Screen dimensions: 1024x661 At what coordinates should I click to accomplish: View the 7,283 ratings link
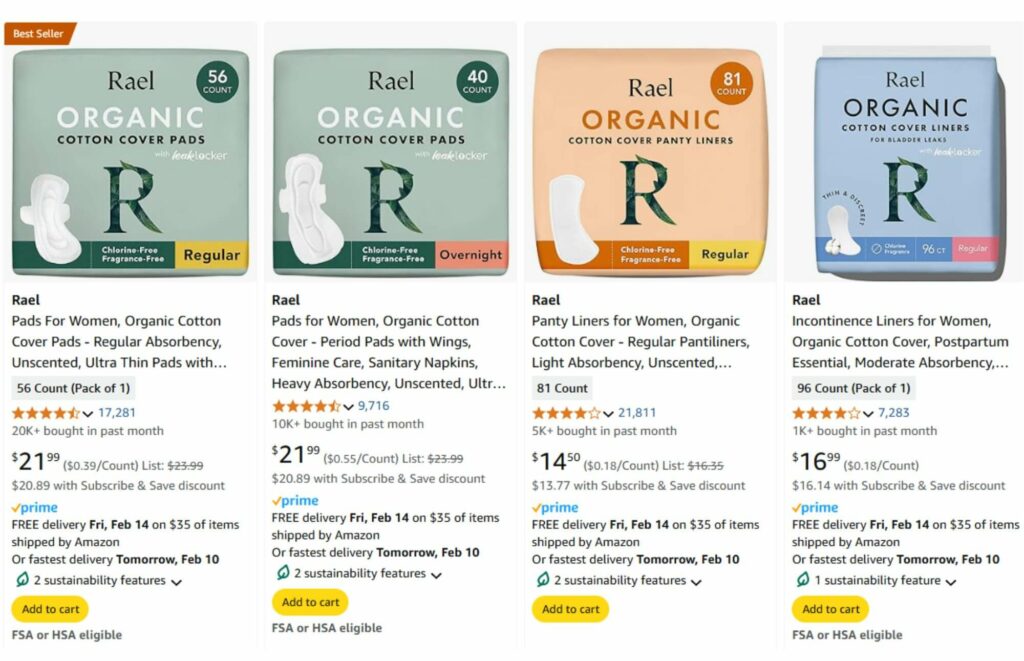(893, 413)
